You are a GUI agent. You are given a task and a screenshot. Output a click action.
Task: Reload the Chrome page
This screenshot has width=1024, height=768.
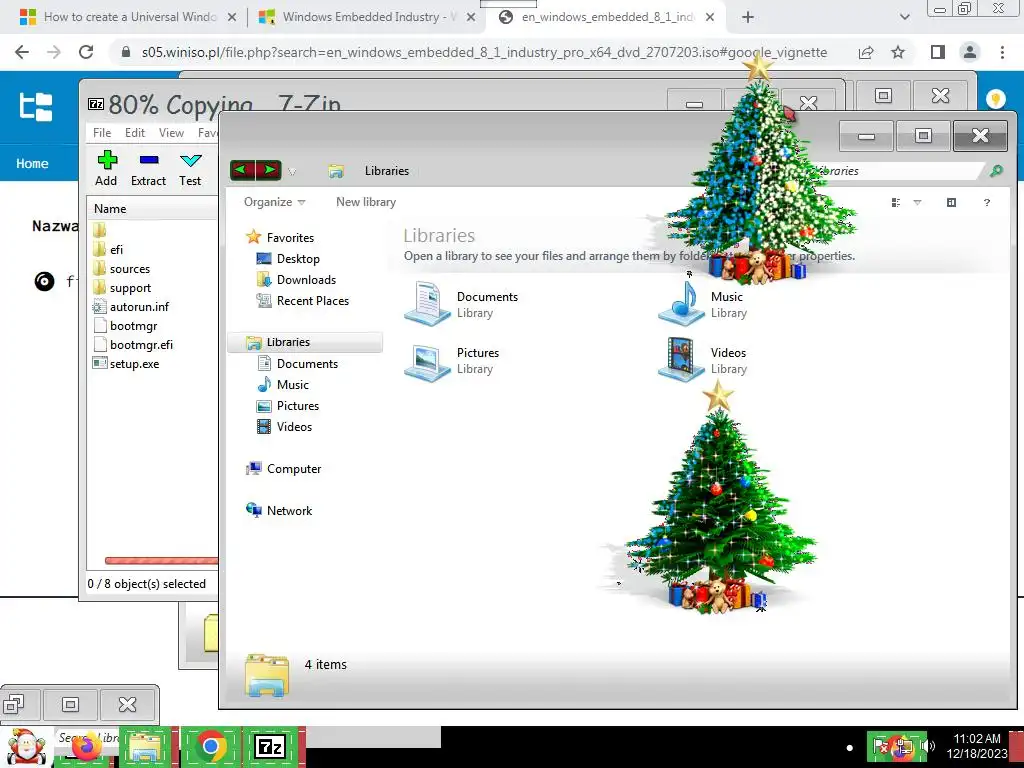tap(86, 52)
